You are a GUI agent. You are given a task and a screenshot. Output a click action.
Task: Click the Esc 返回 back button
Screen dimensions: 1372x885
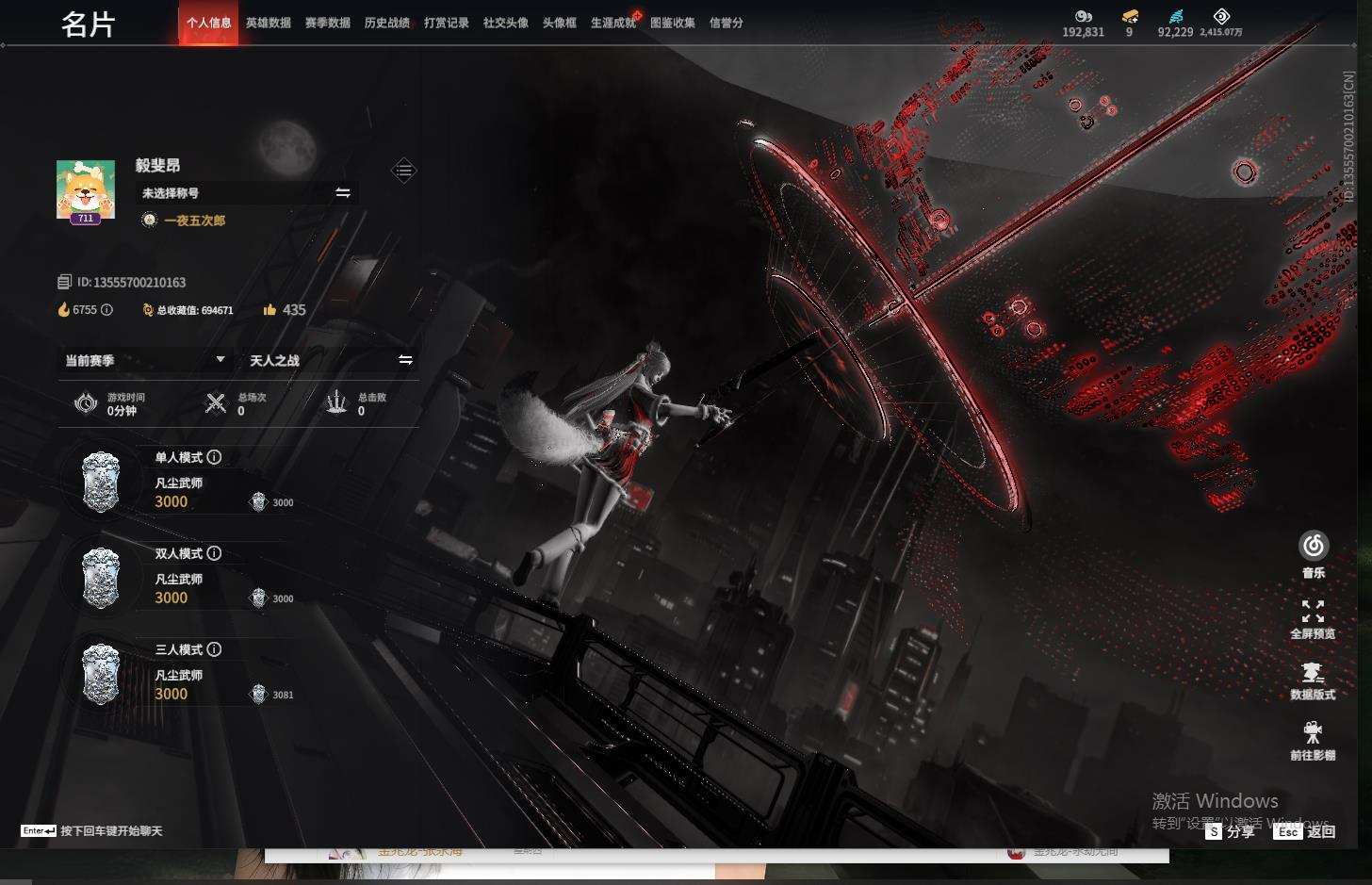[1304, 831]
